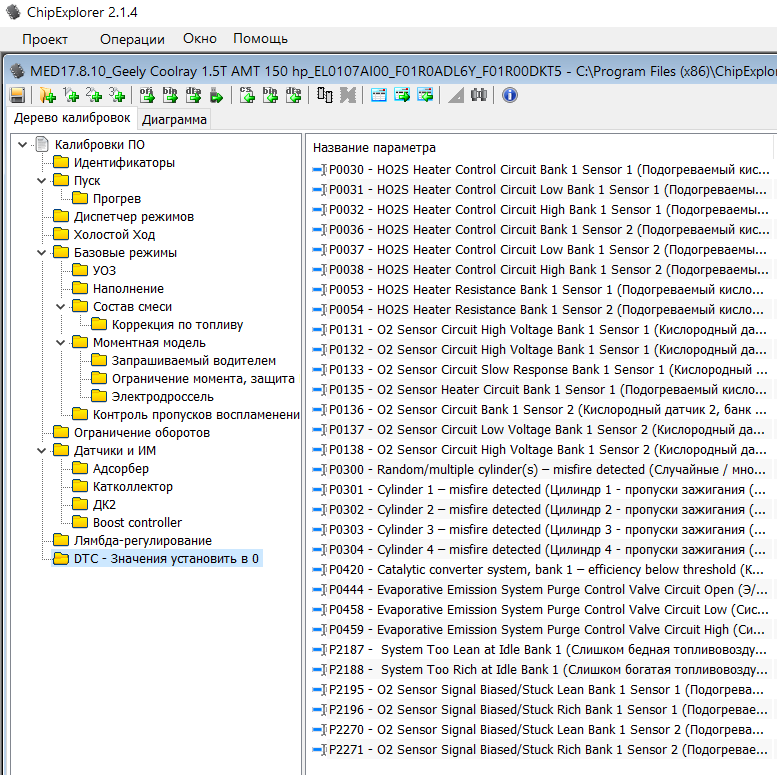Switch to the Диаграмма tab
The width and height of the screenshot is (777, 775).
[x=174, y=120]
